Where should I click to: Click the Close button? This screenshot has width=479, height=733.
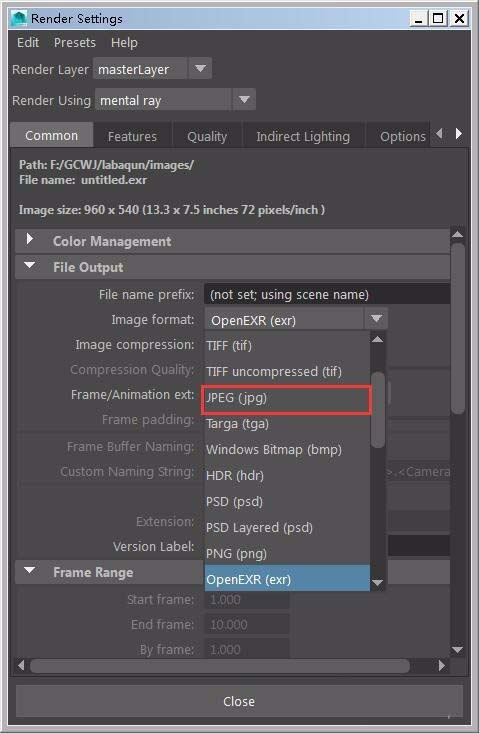click(x=239, y=701)
